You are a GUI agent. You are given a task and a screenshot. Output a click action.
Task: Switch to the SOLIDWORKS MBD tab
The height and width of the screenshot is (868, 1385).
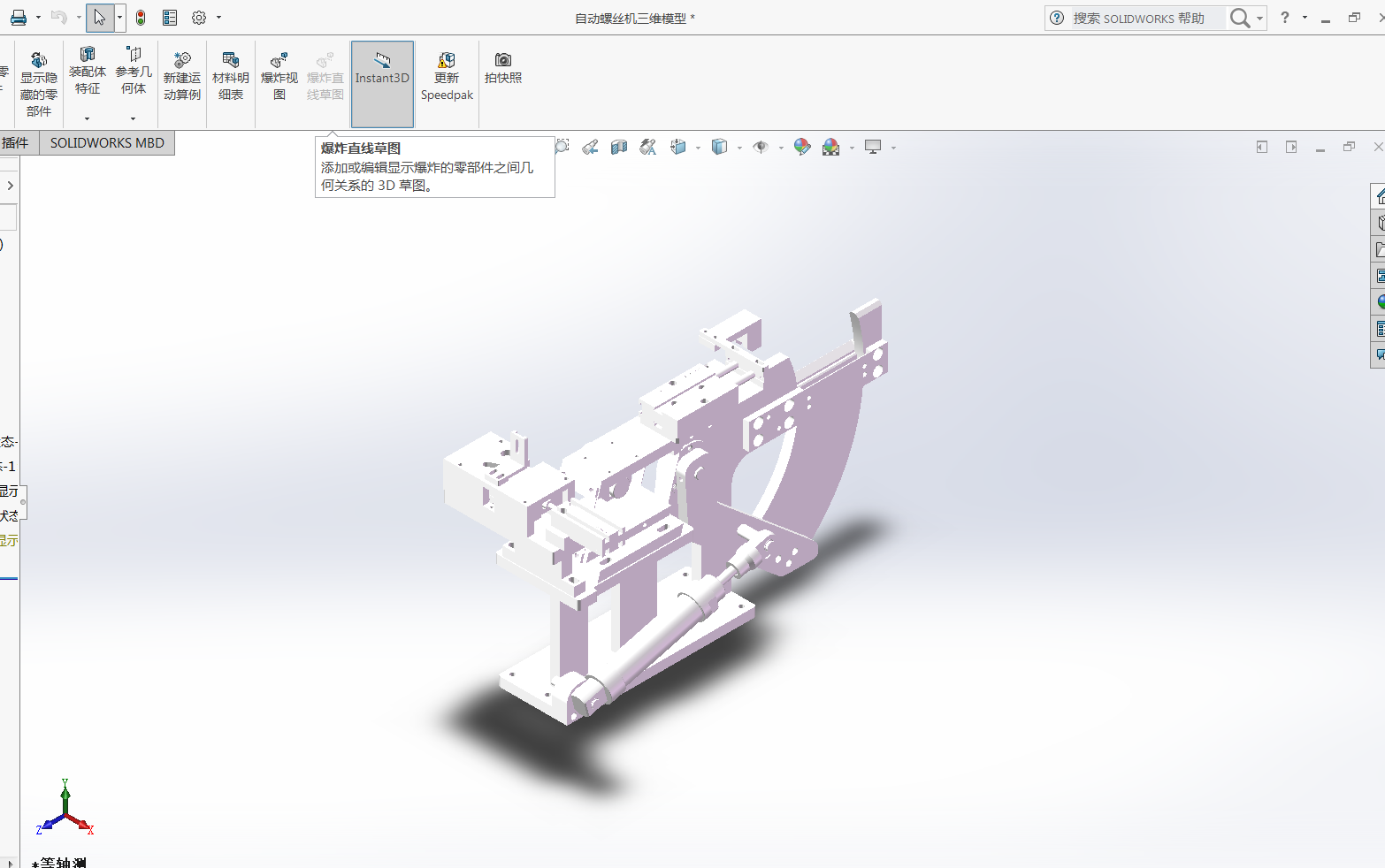107,143
